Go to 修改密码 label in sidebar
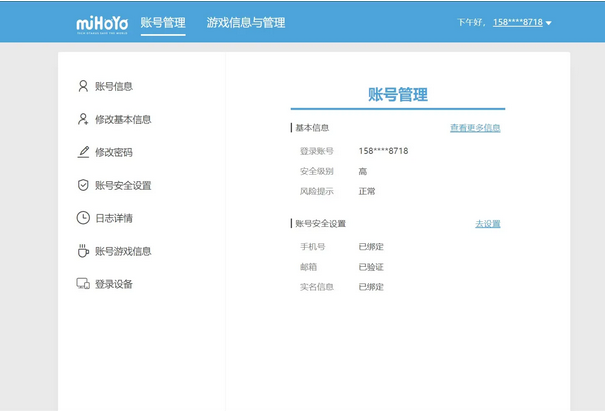 coord(114,153)
